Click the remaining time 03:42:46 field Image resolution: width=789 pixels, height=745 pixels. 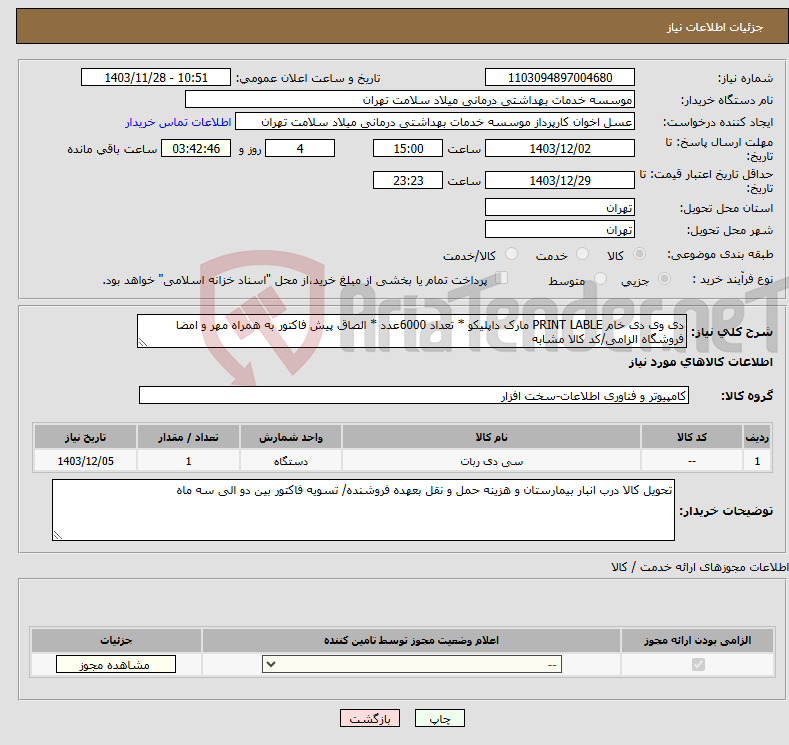[x=203, y=148]
